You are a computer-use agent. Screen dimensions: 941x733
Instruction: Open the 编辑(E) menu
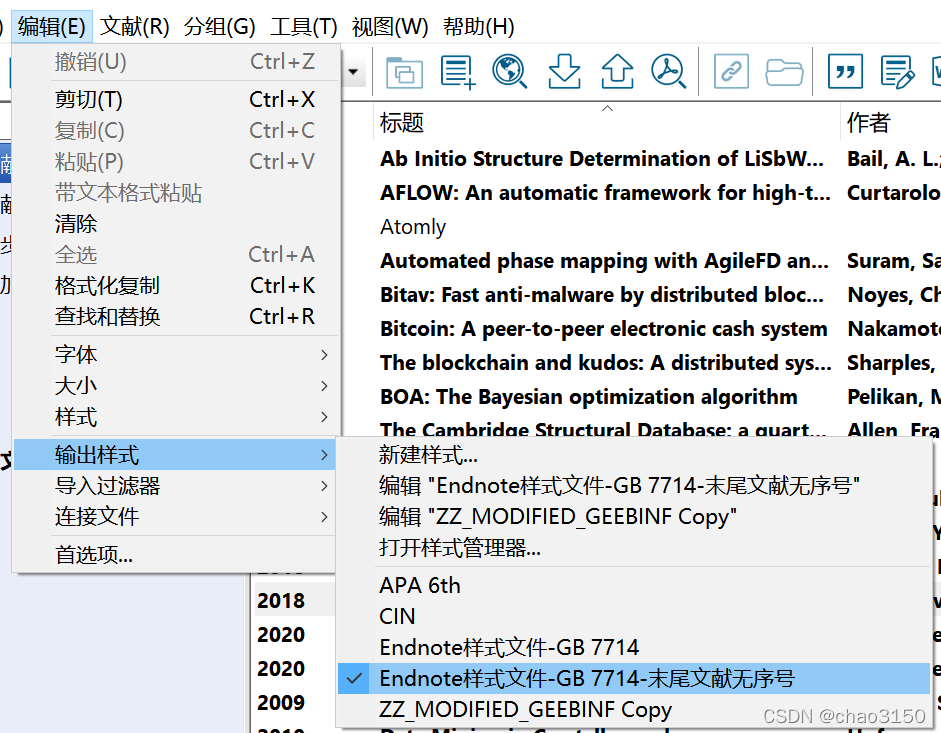(52, 26)
